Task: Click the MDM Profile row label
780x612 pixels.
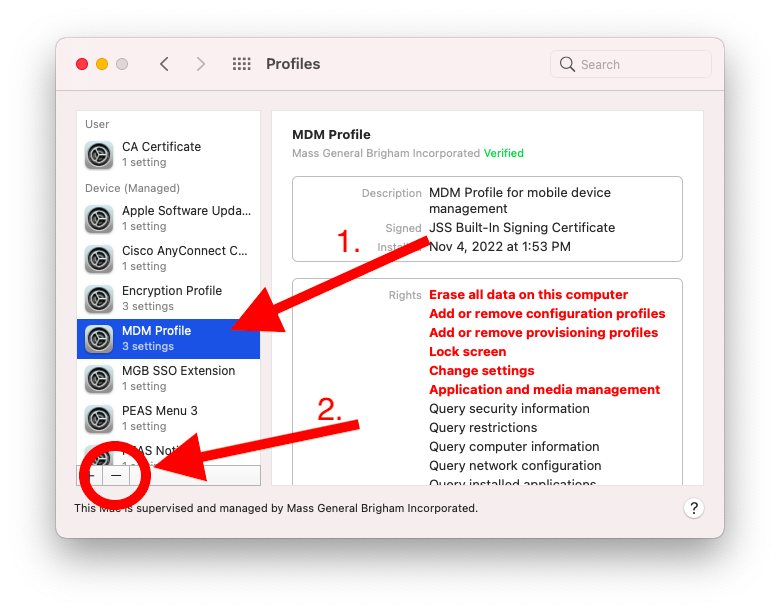Action: (156, 331)
